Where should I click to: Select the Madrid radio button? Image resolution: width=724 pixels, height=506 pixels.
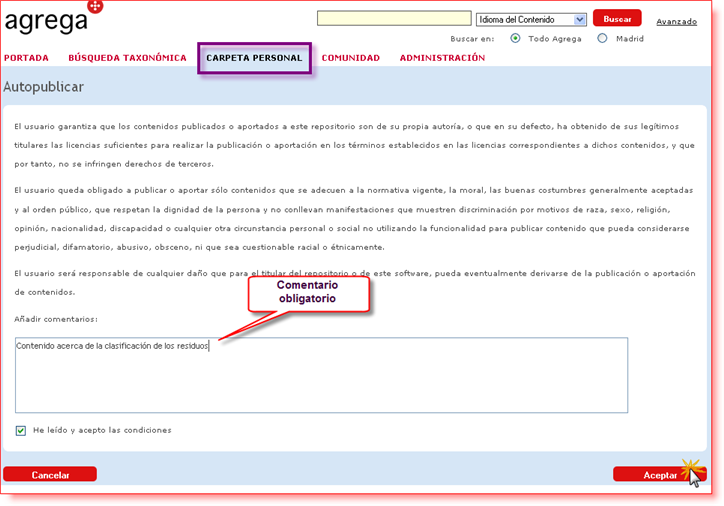click(x=602, y=38)
